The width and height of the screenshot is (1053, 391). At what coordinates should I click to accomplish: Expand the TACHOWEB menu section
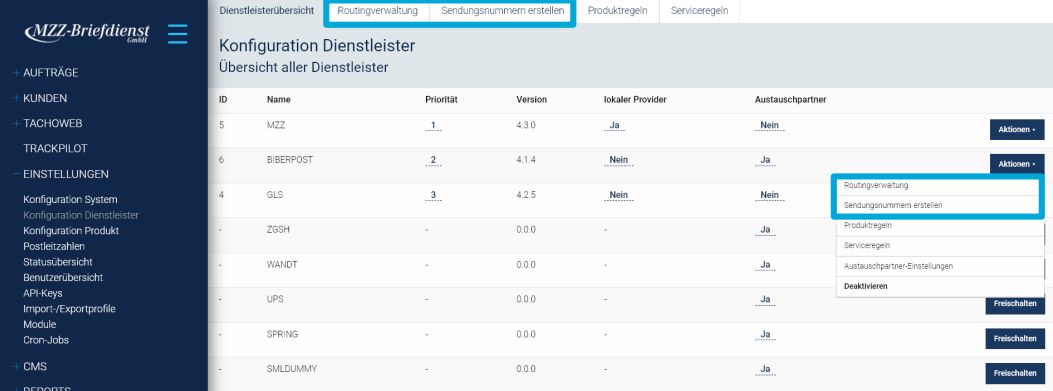coord(52,124)
